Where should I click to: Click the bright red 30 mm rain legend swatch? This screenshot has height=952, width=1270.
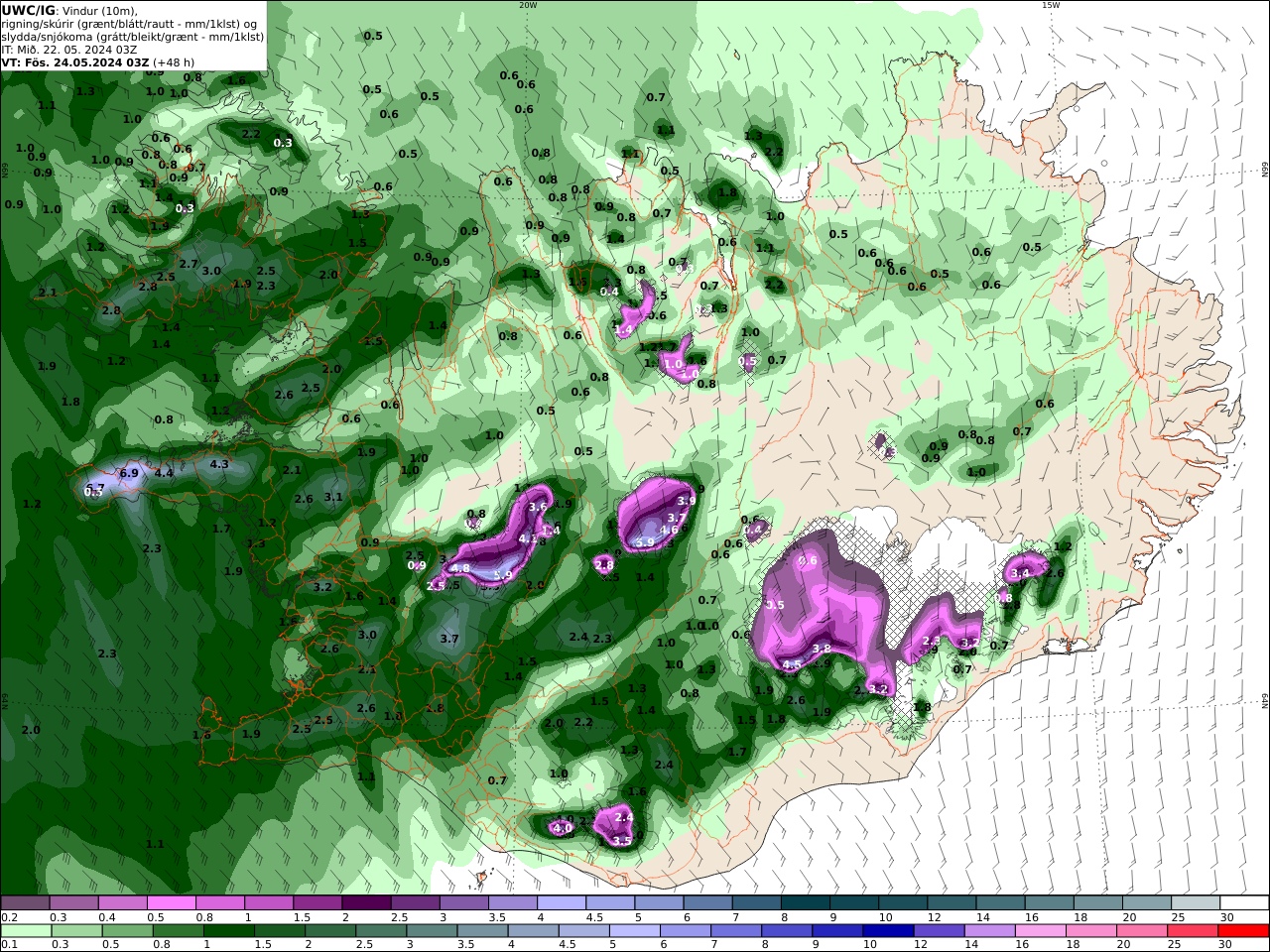coord(1242,931)
